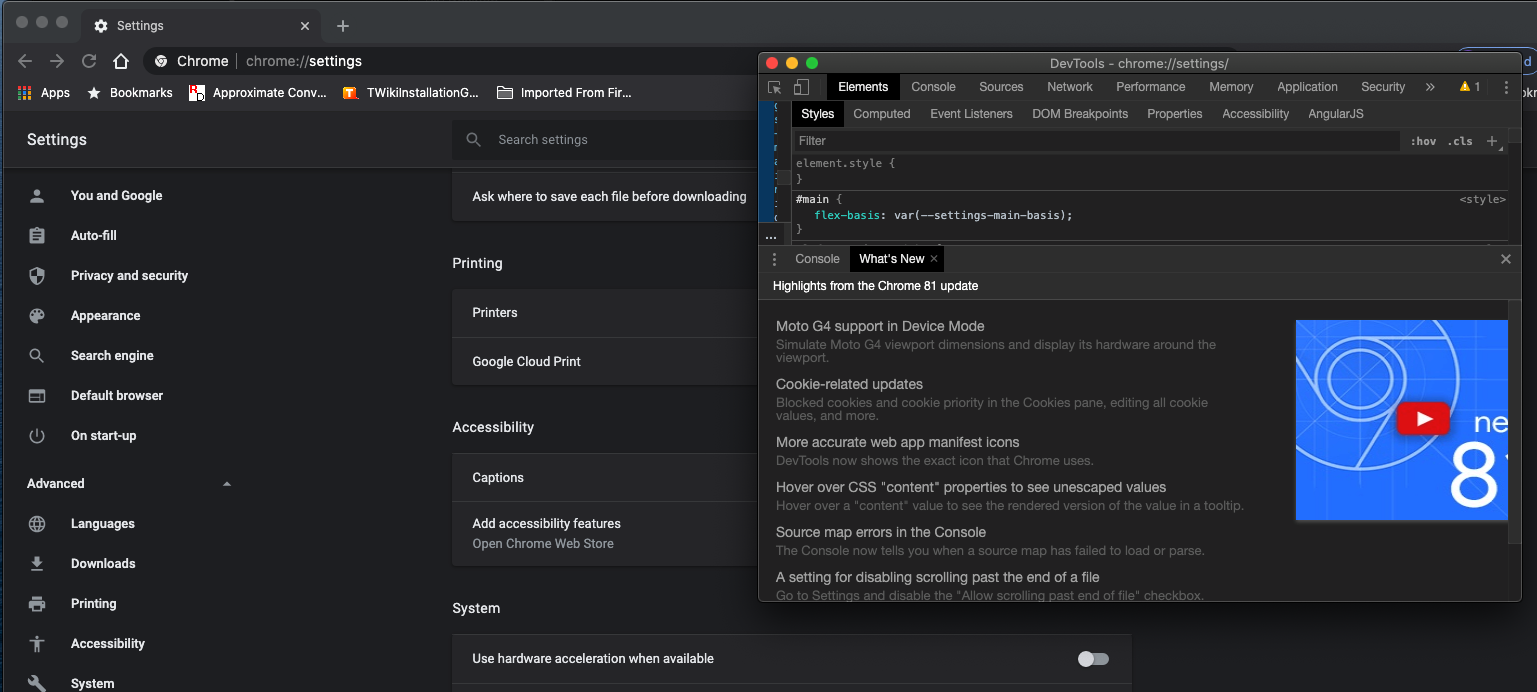Open the DevTools three-dot customize menu
This screenshot has height=692, width=1537.
coord(1506,87)
